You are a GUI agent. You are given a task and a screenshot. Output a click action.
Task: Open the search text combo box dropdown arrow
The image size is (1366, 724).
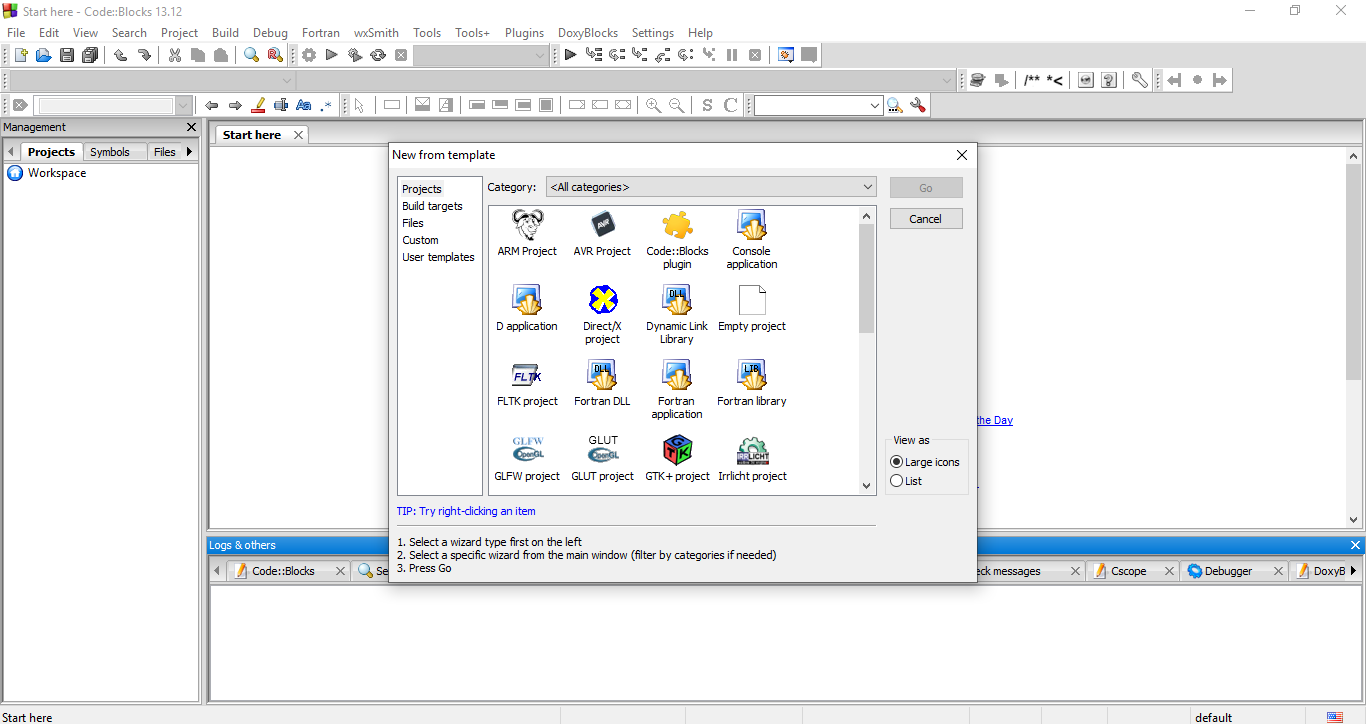876,105
